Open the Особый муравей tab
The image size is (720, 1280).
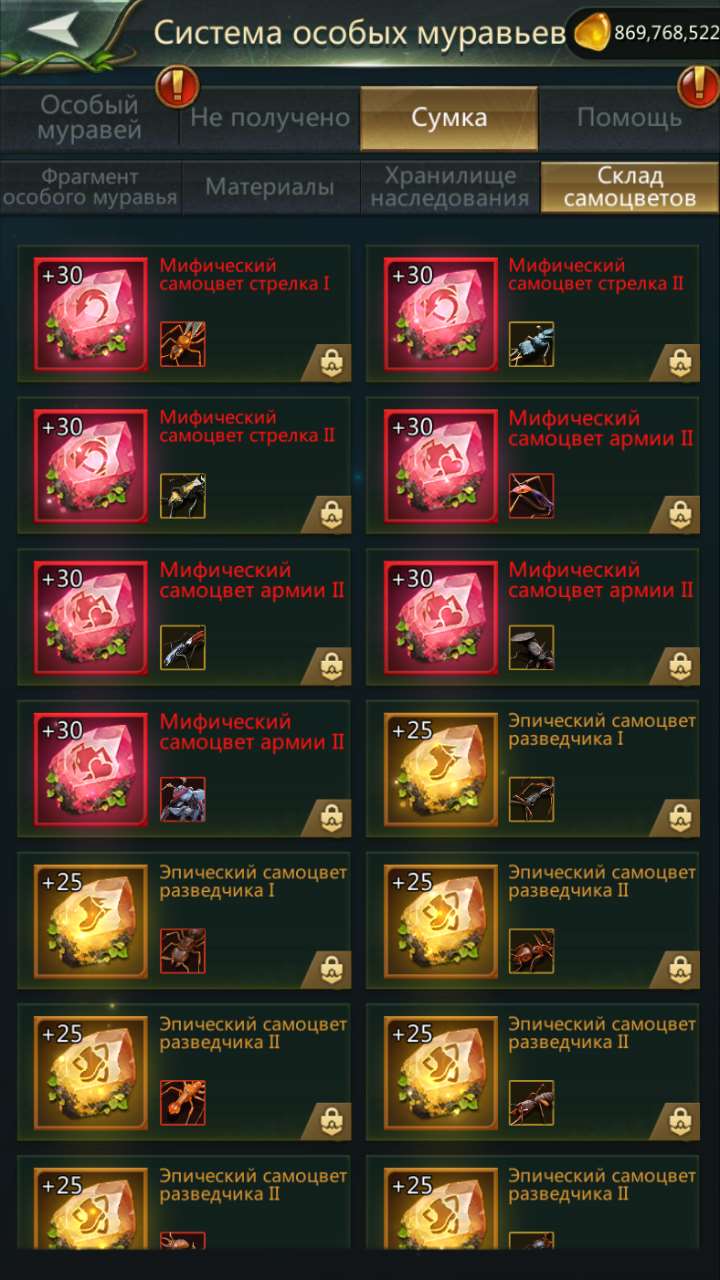click(x=89, y=118)
